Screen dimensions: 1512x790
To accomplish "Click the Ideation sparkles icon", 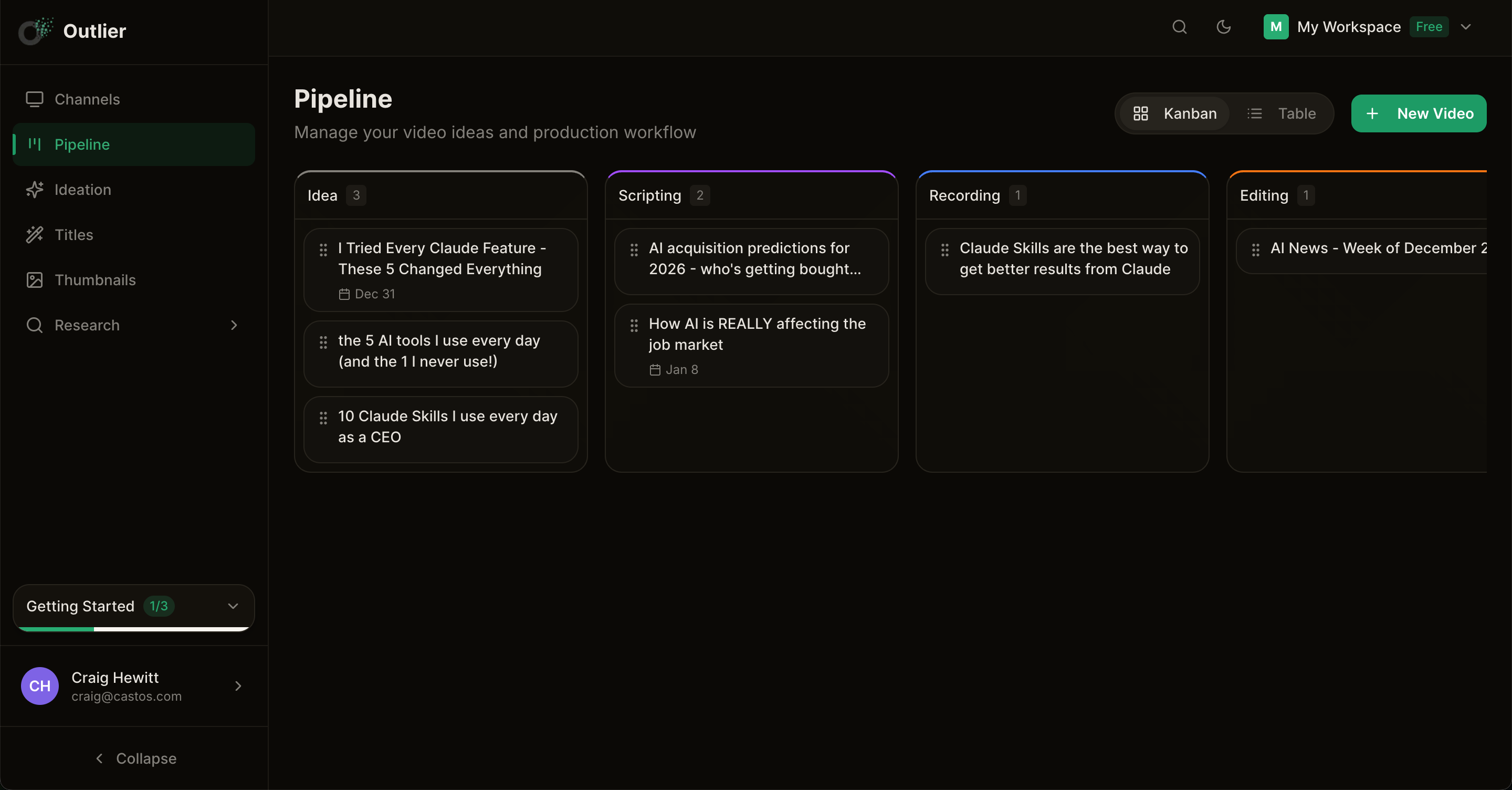I will pos(35,189).
